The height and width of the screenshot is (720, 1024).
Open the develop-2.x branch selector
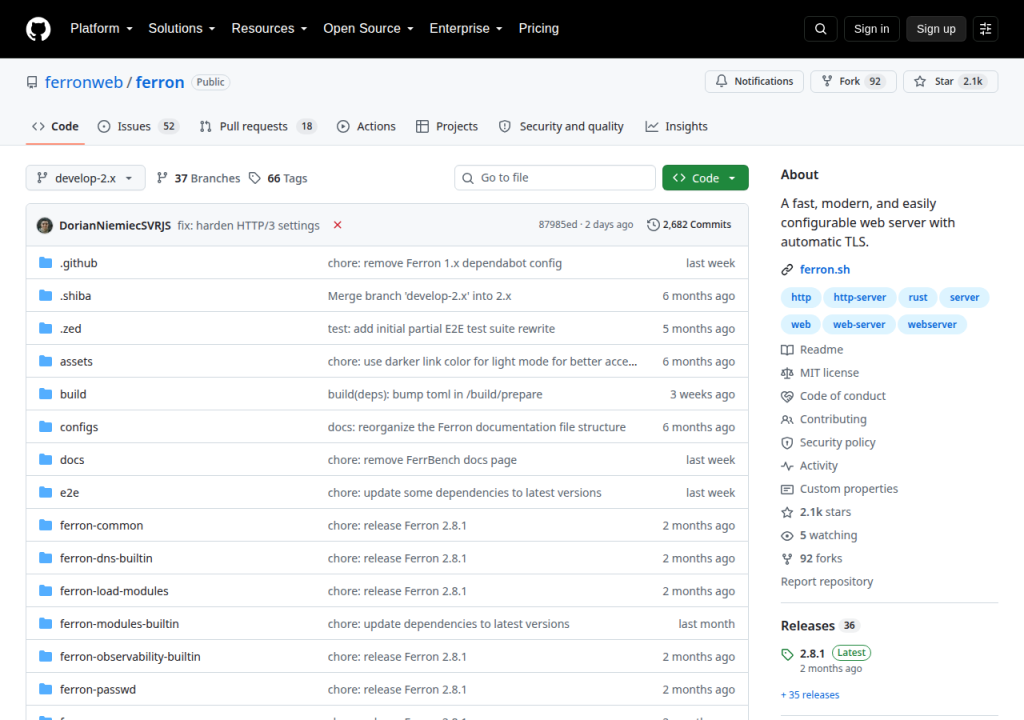coord(86,178)
